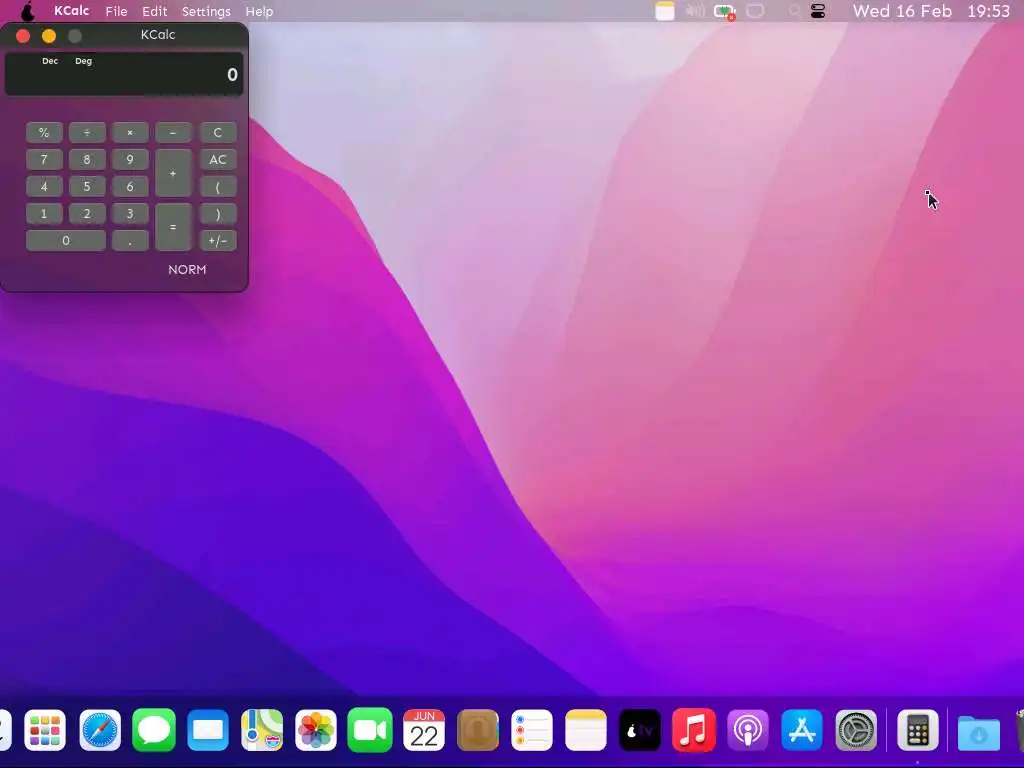Click the NORM status label
This screenshot has height=768, width=1024.
187,270
